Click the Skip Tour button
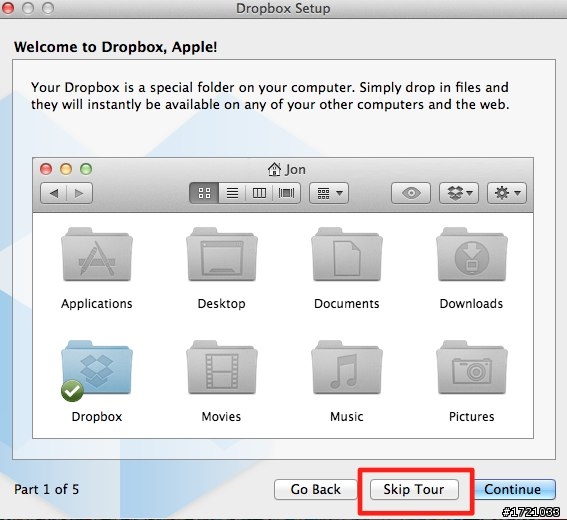This screenshot has height=520, width=567. pos(414,489)
